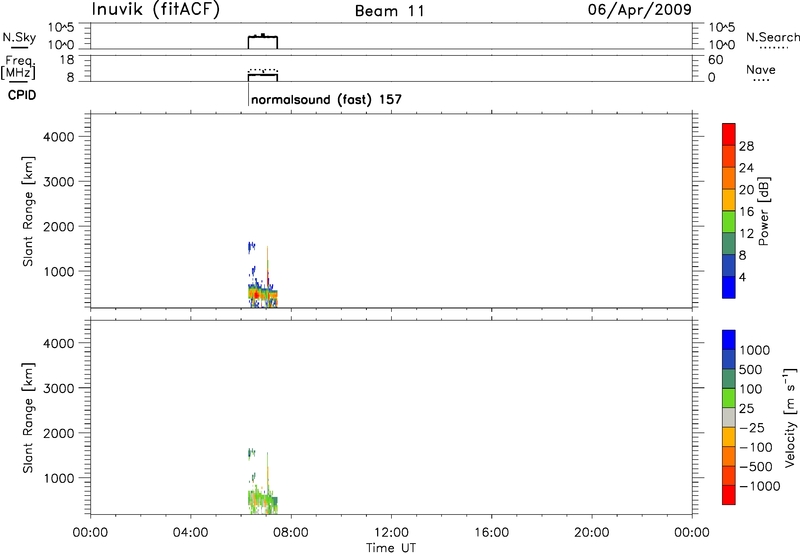Click the 'Velocity [m s⁻¹]' colorbar label
The height and width of the screenshot is (554, 800).
pos(789,417)
